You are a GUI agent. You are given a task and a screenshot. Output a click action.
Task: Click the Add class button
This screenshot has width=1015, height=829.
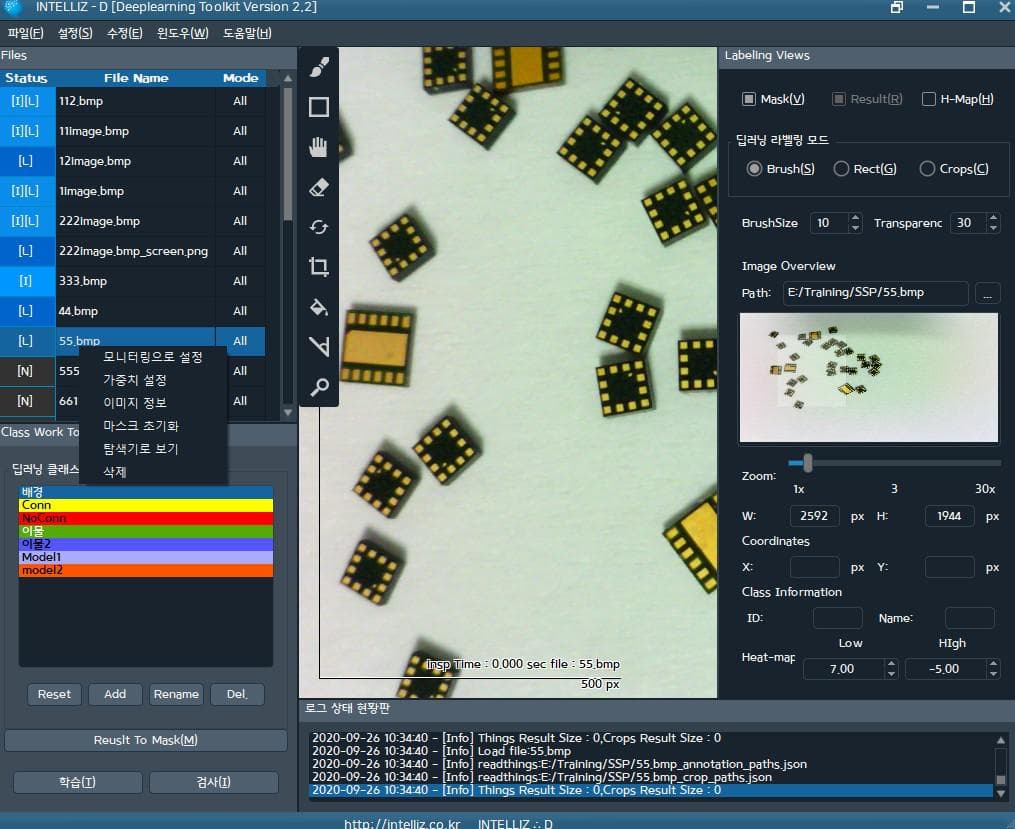(115, 694)
